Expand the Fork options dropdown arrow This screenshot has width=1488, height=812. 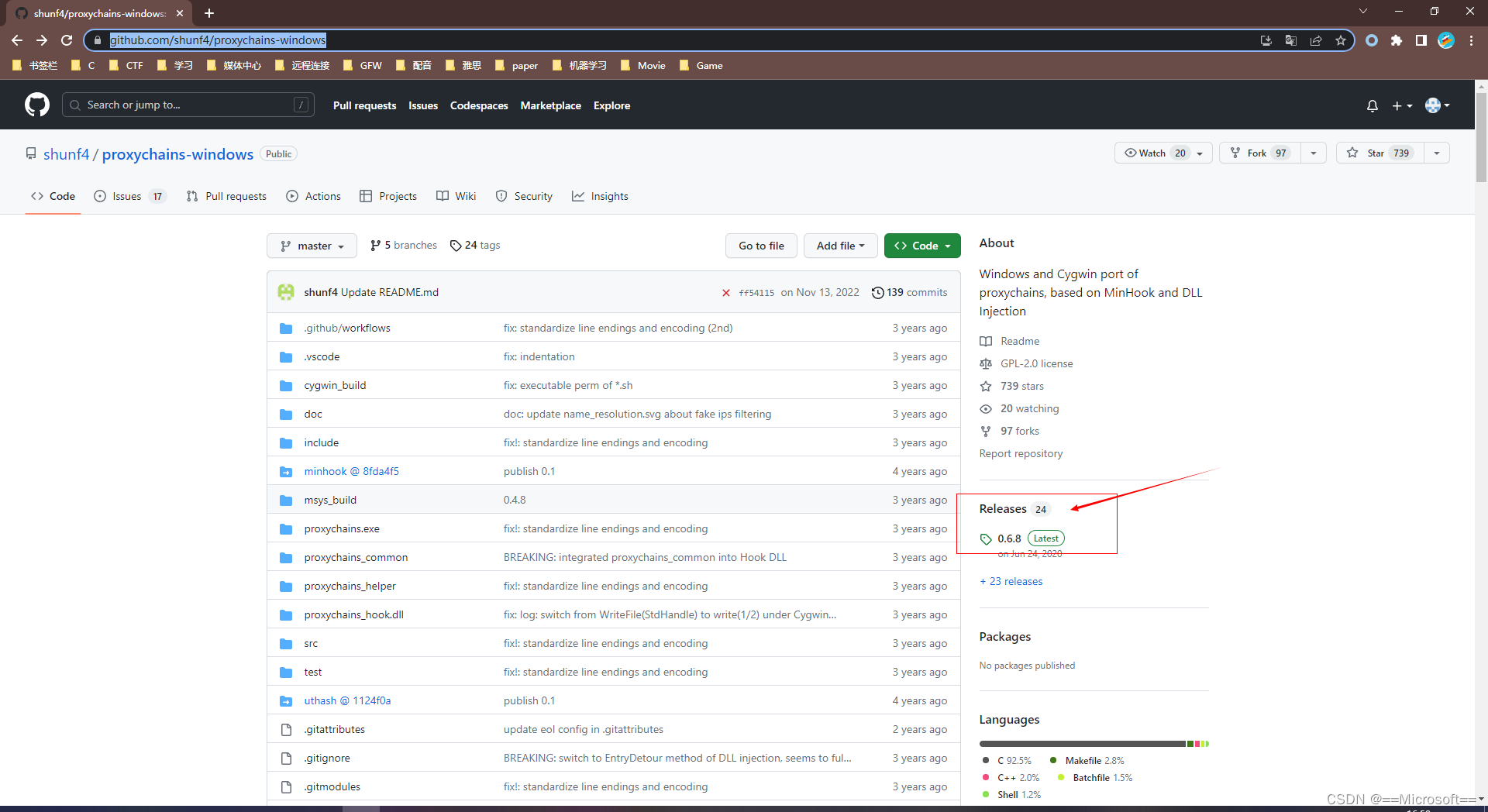point(1314,153)
